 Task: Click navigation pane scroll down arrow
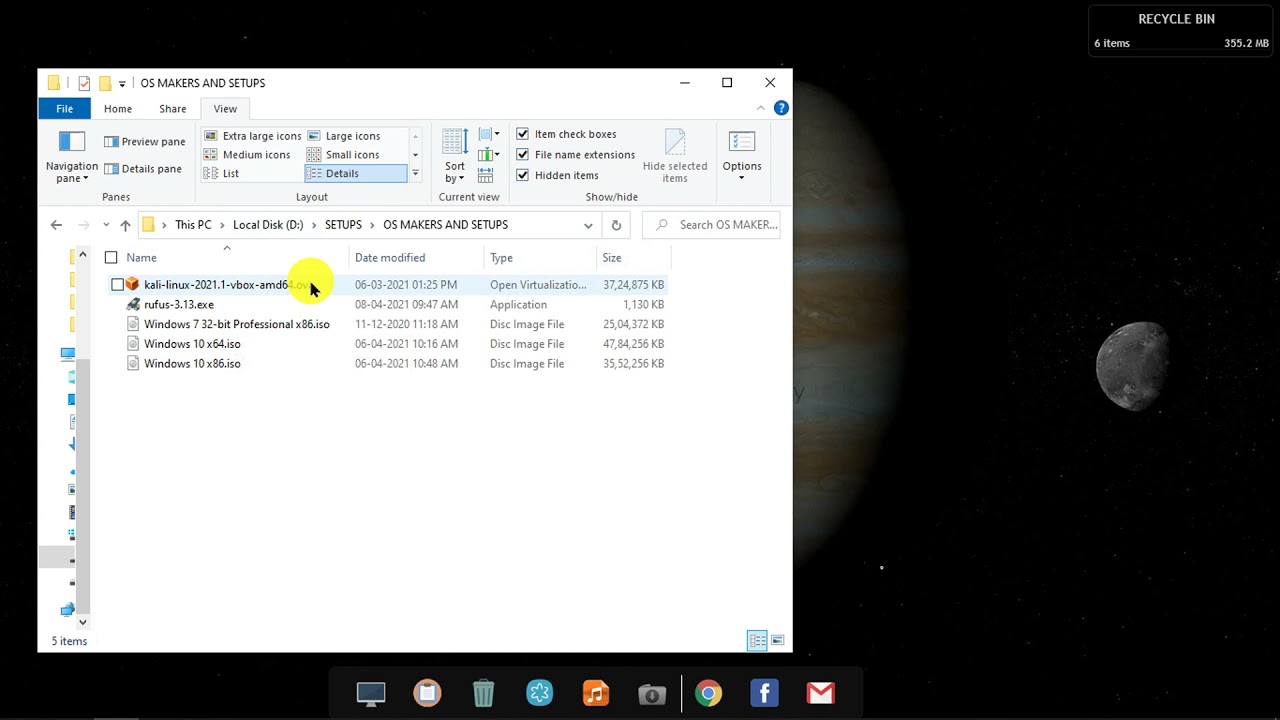(83, 622)
